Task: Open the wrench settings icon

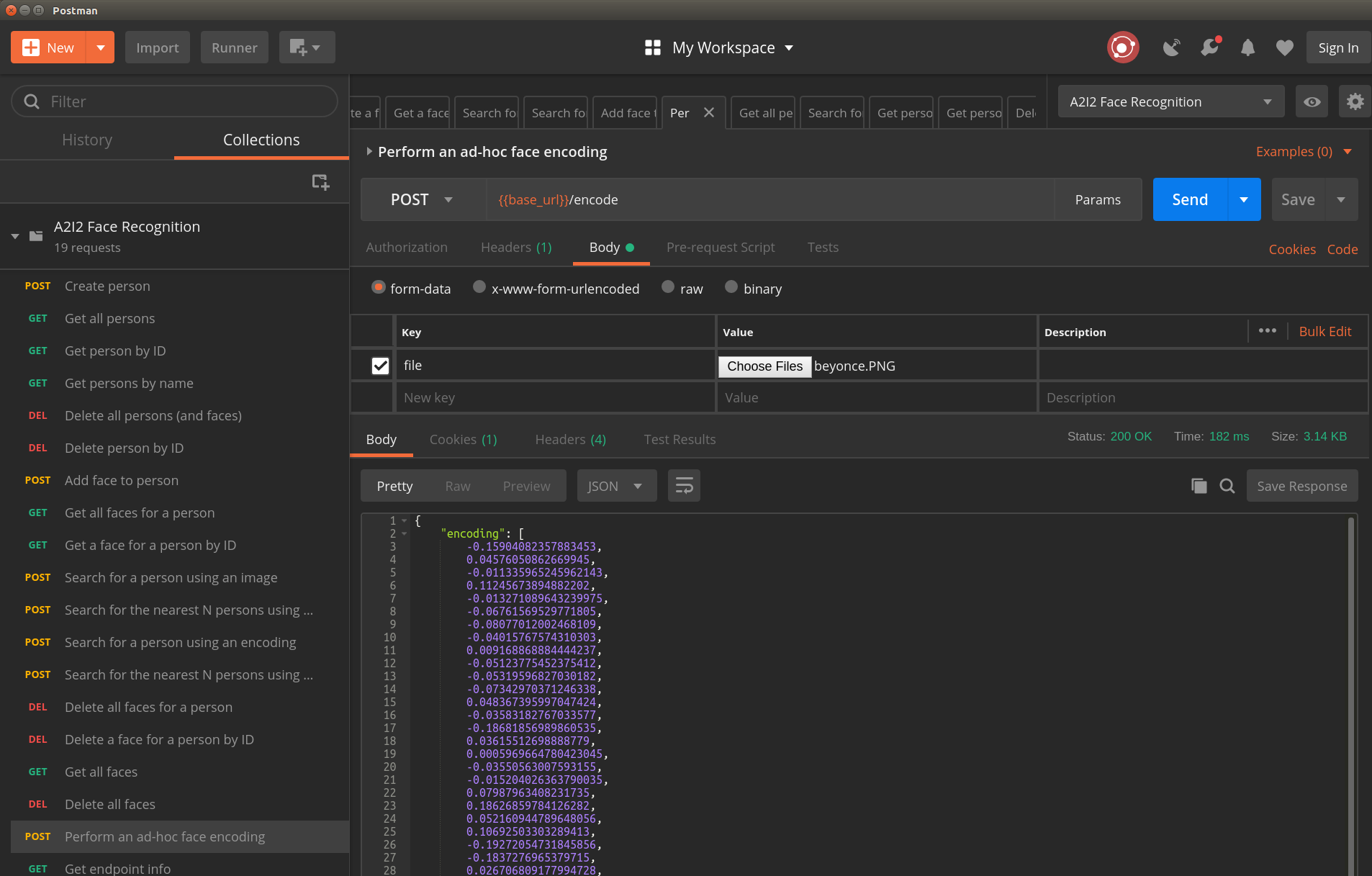Action: tap(1210, 48)
